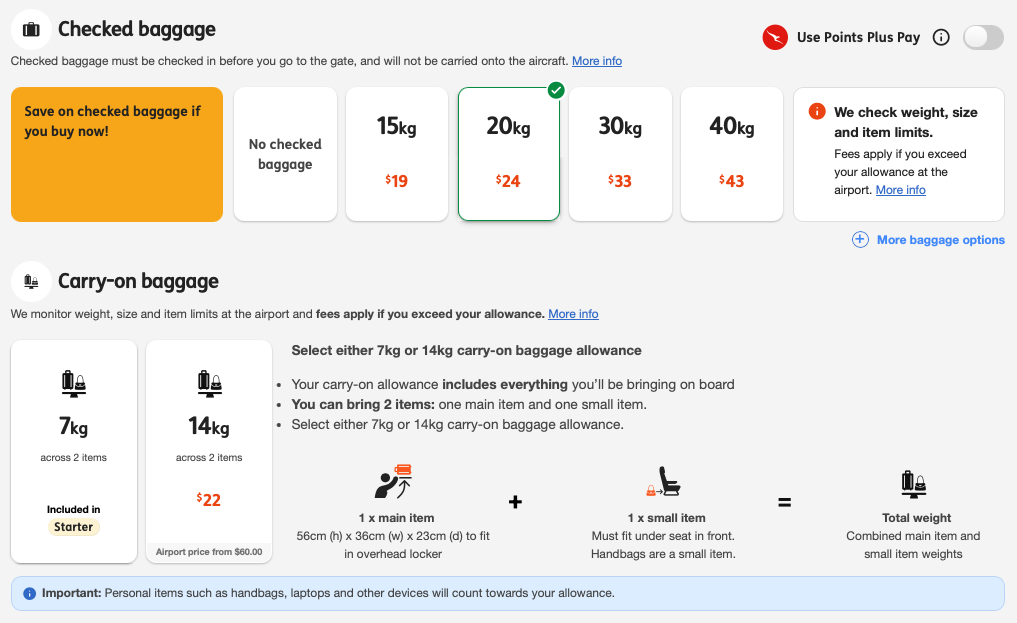Select the 15kg checked baggage option

click(396, 152)
